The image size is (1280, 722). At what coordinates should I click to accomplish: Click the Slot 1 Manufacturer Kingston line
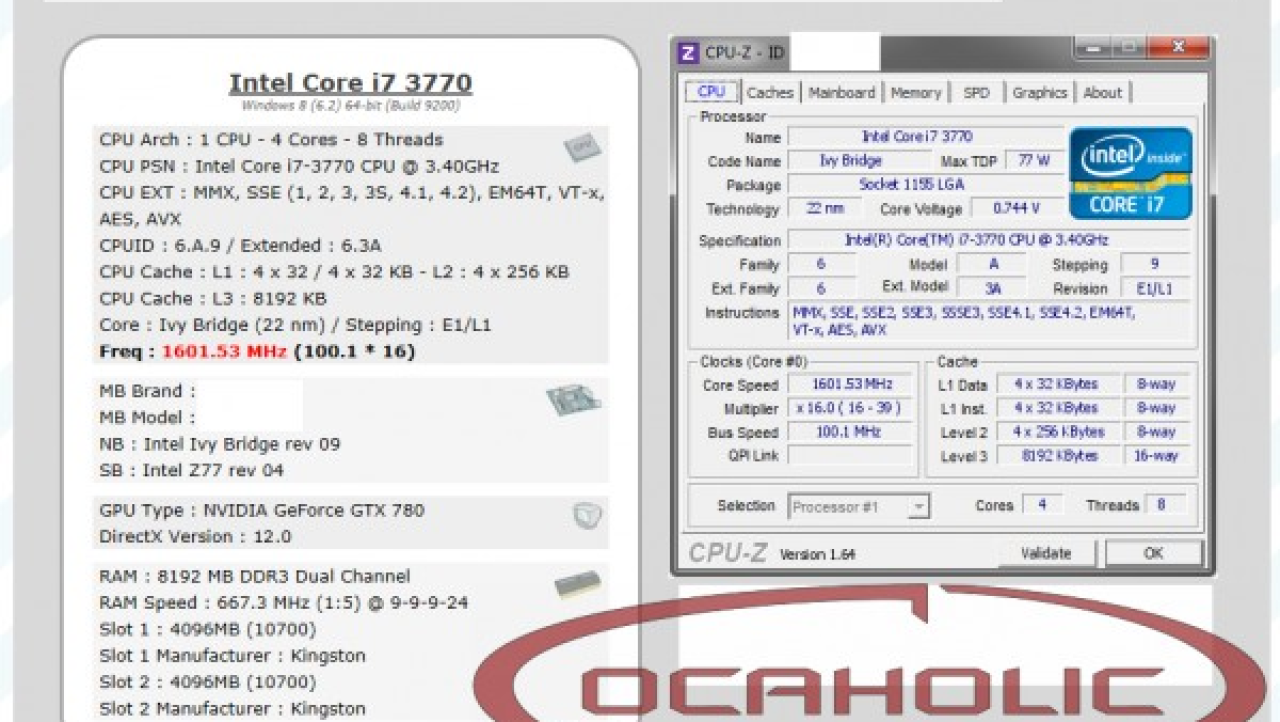coord(233,656)
